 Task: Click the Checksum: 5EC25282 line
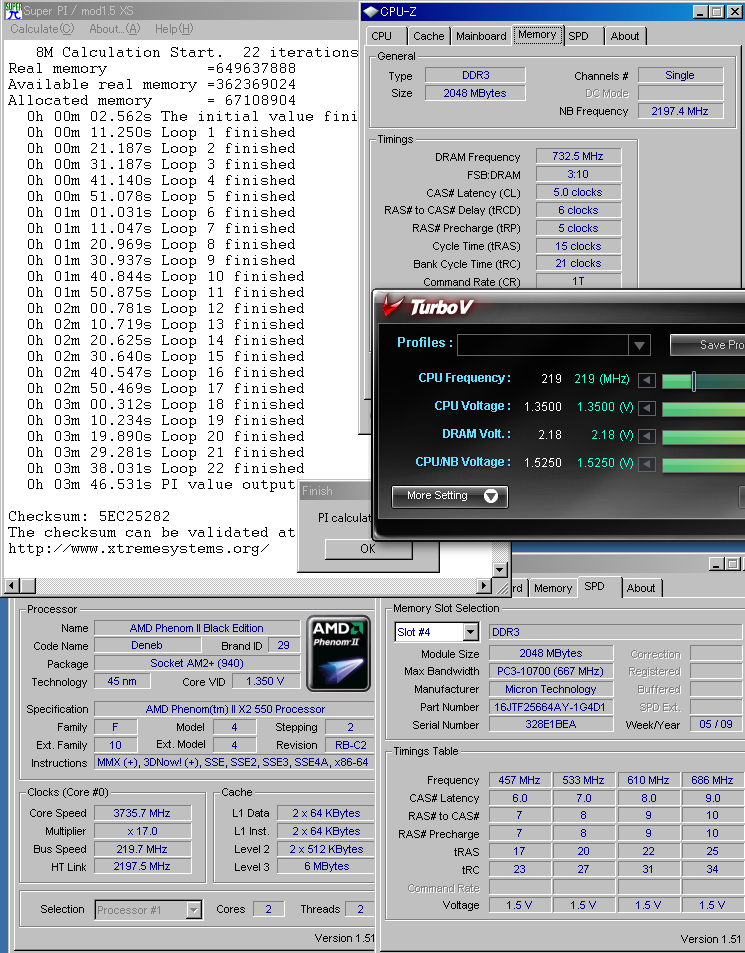click(89, 517)
